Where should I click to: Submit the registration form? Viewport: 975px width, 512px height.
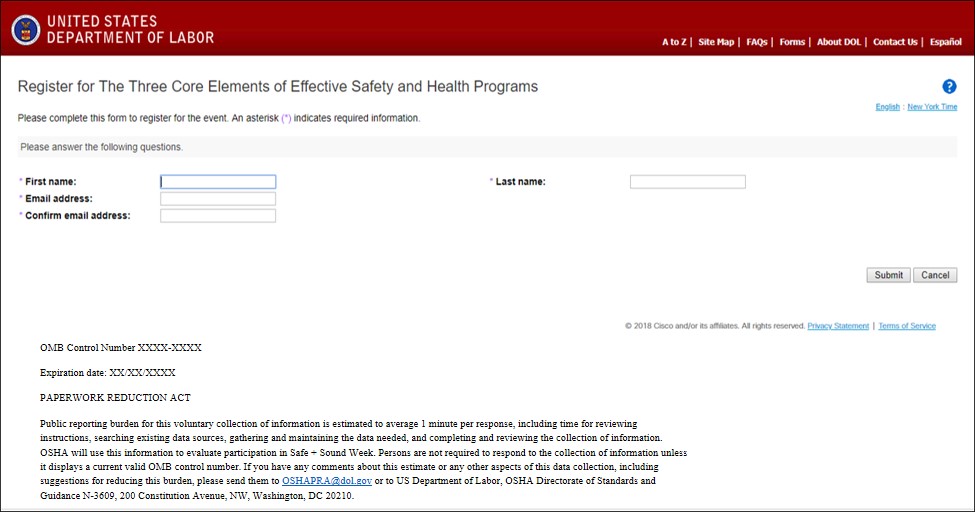click(x=888, y=275)
